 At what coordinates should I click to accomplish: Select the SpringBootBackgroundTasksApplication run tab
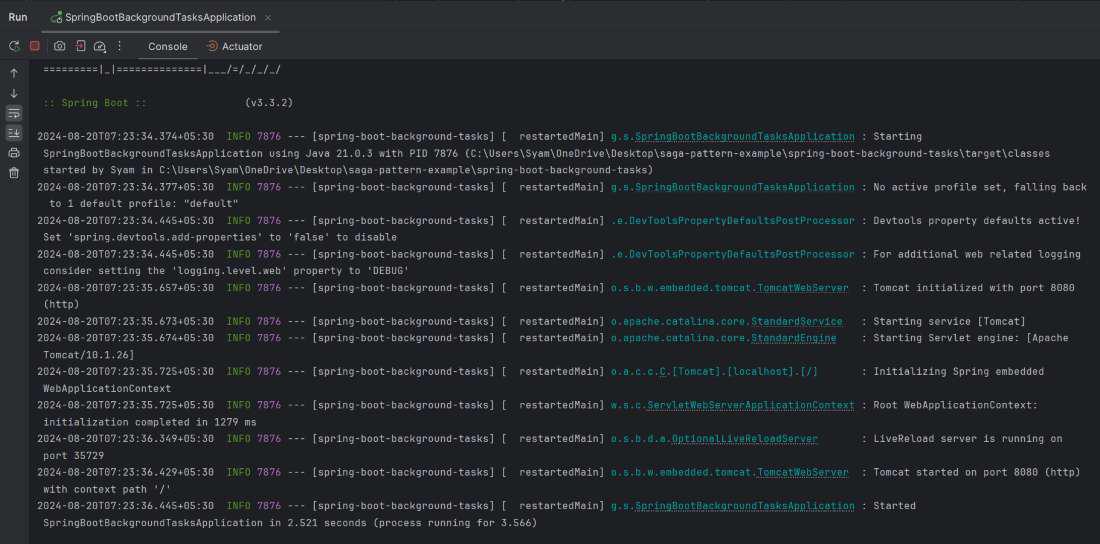(153, 17)
